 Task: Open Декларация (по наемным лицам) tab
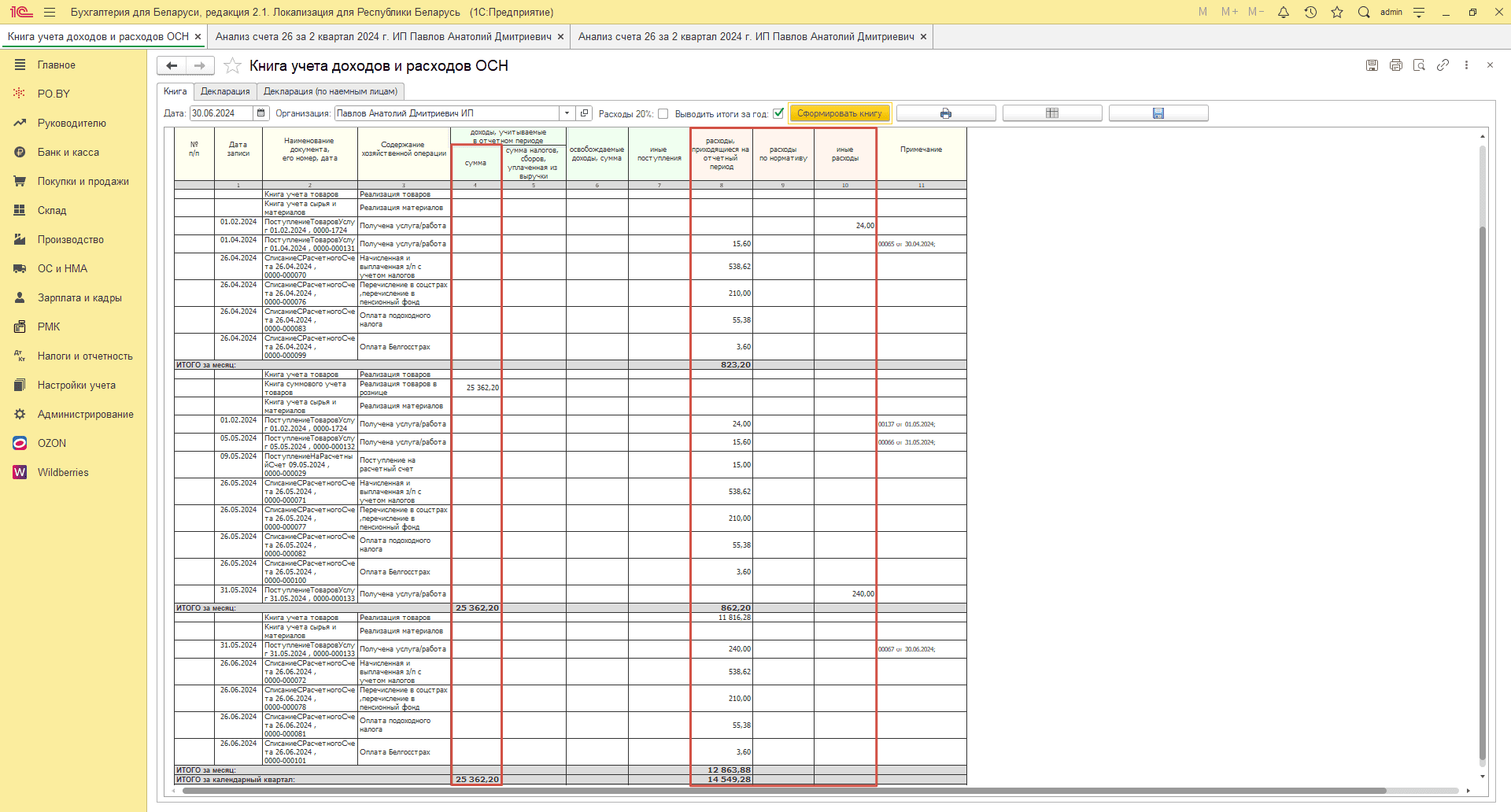pos(331,91)
